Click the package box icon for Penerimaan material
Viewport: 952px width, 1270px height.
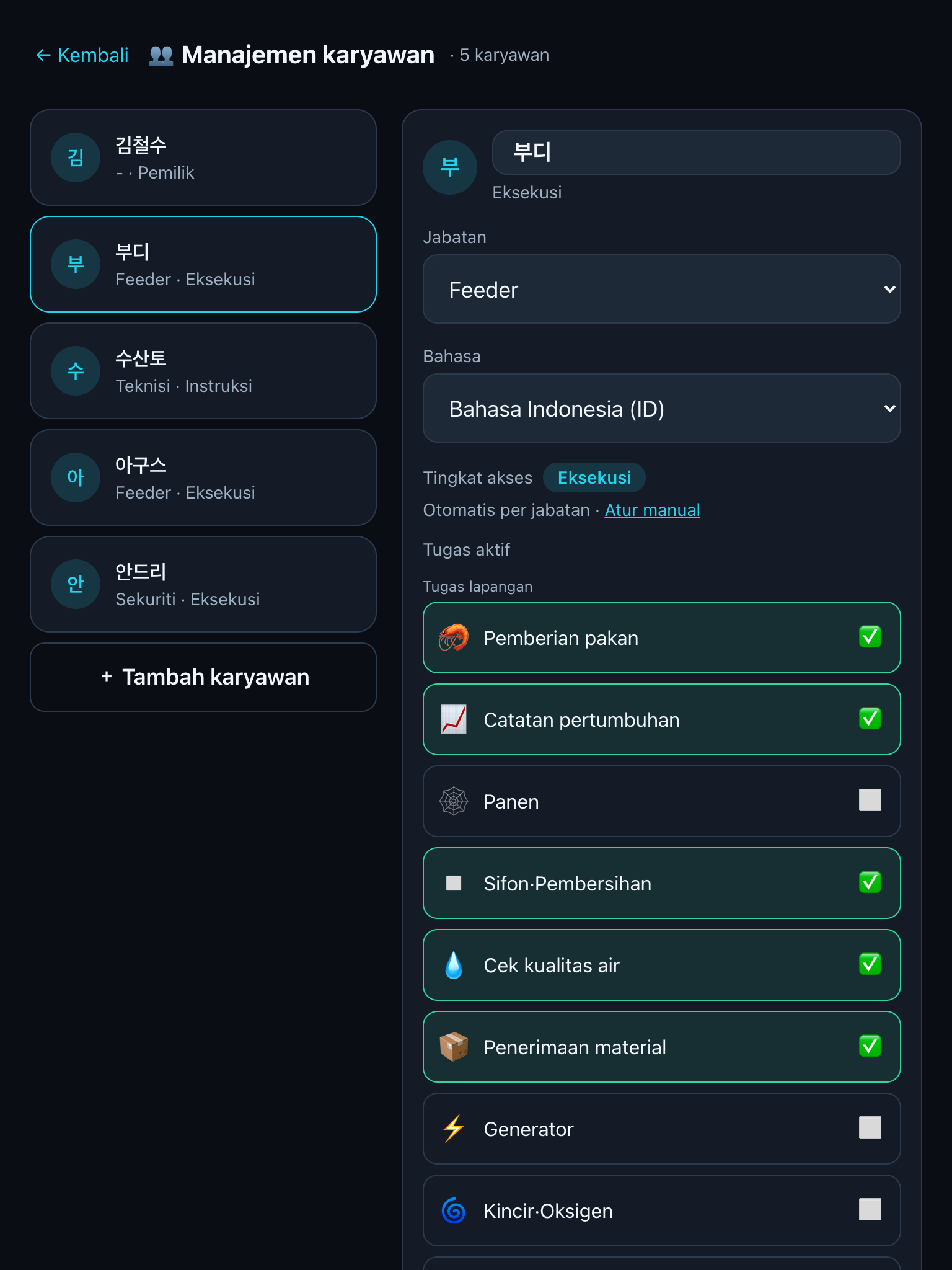tap(454, 1047)
